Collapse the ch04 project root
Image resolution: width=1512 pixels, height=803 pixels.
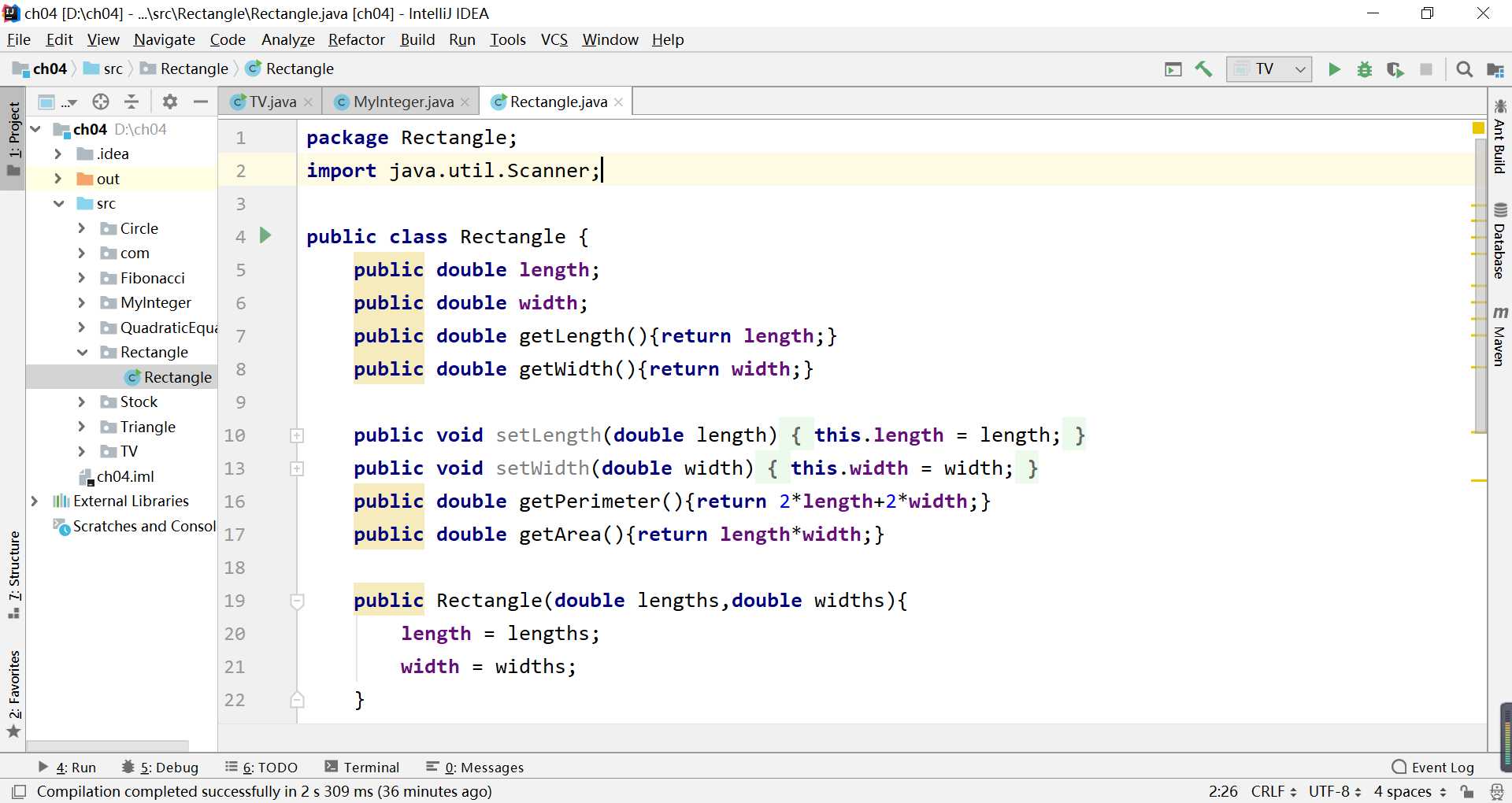[35, 129]
